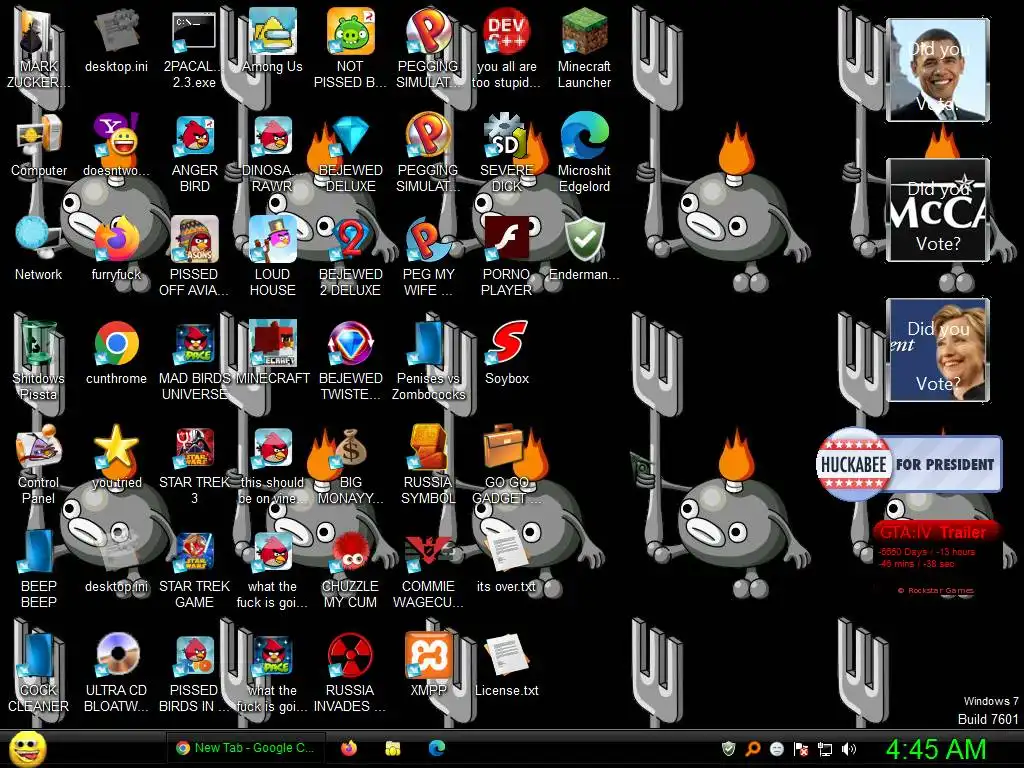Screen dimensions: 1024x768
Task: Click the shield icon in system tray
Action: (729, 749)
